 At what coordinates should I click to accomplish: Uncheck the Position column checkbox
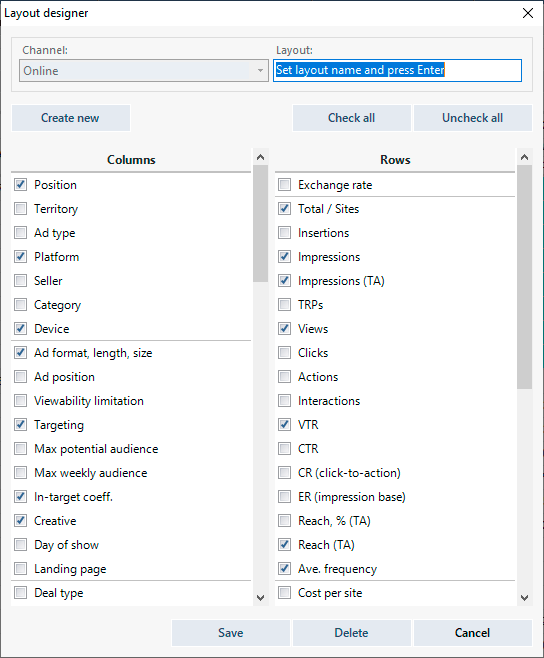click(x=21, y=185)
